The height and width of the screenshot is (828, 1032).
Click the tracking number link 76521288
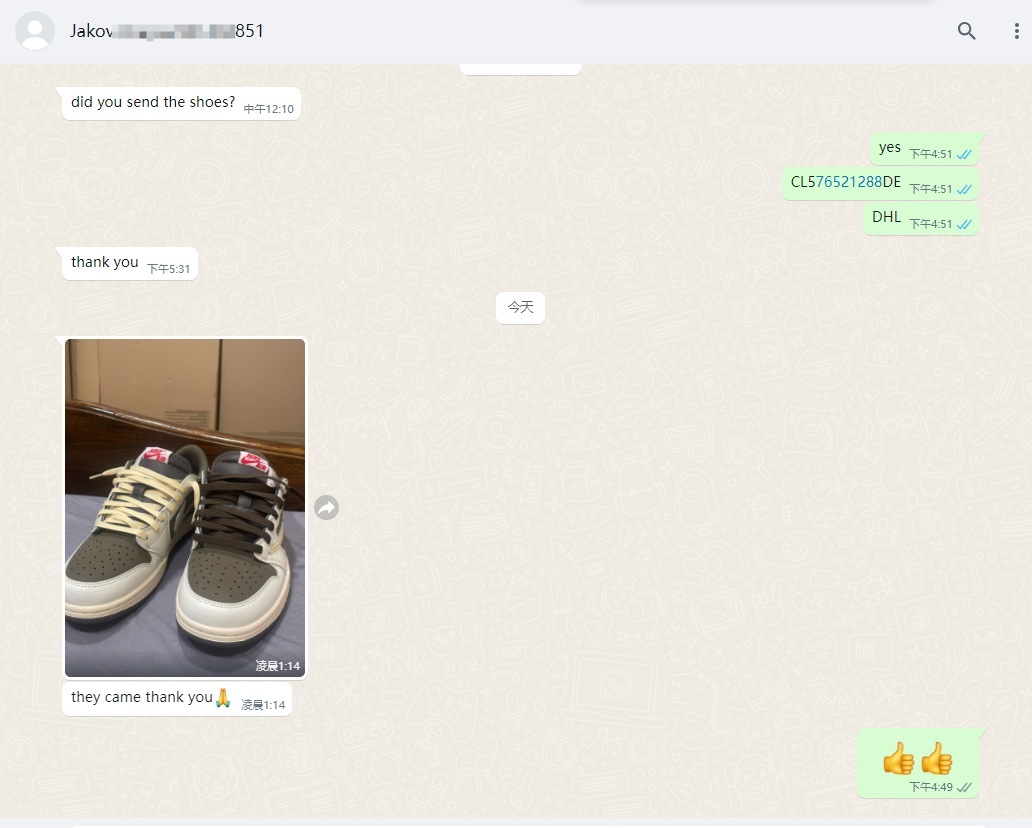tap(849, 182)
